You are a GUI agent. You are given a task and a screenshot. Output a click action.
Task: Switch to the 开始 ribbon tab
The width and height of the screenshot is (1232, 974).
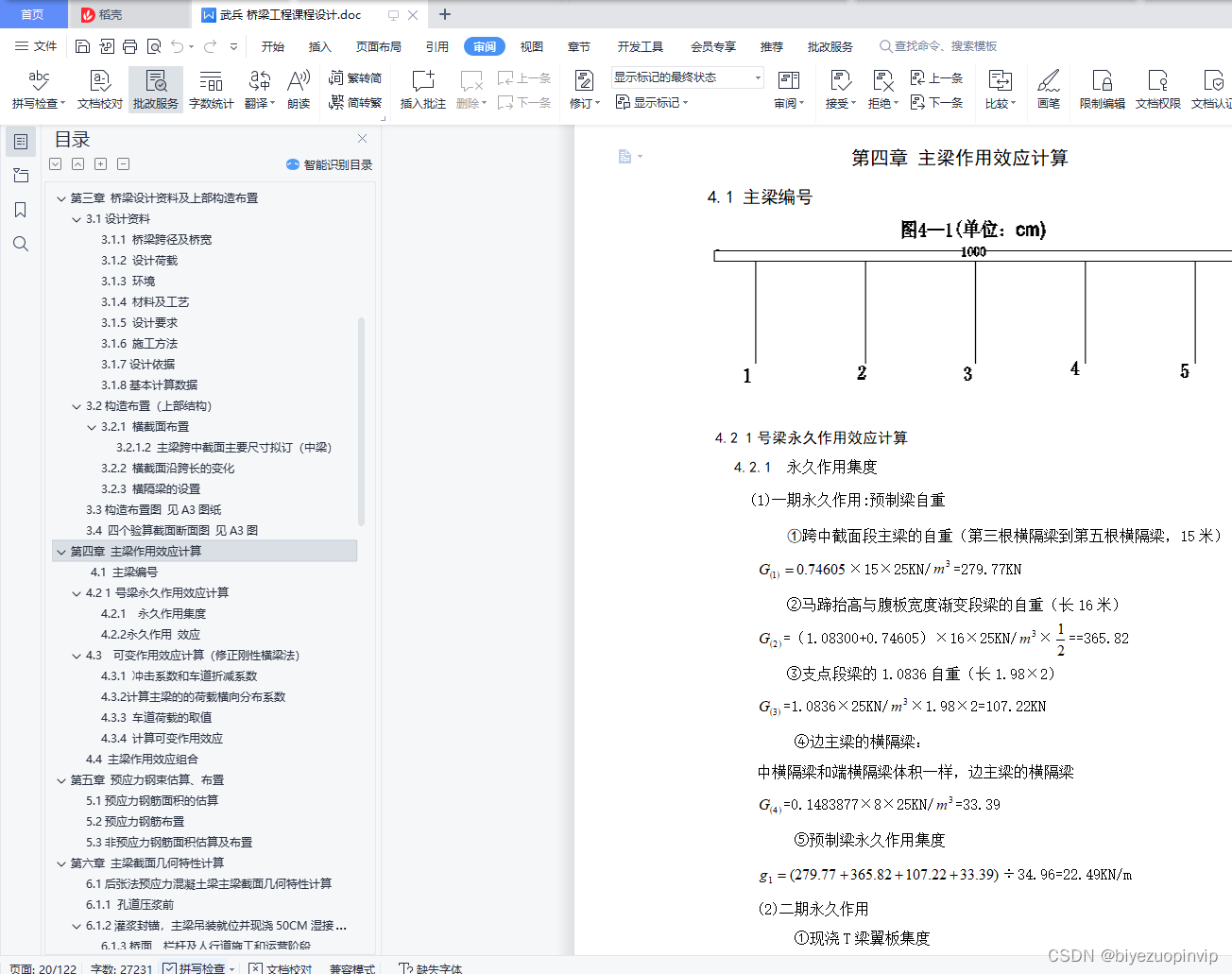(273, 46)
